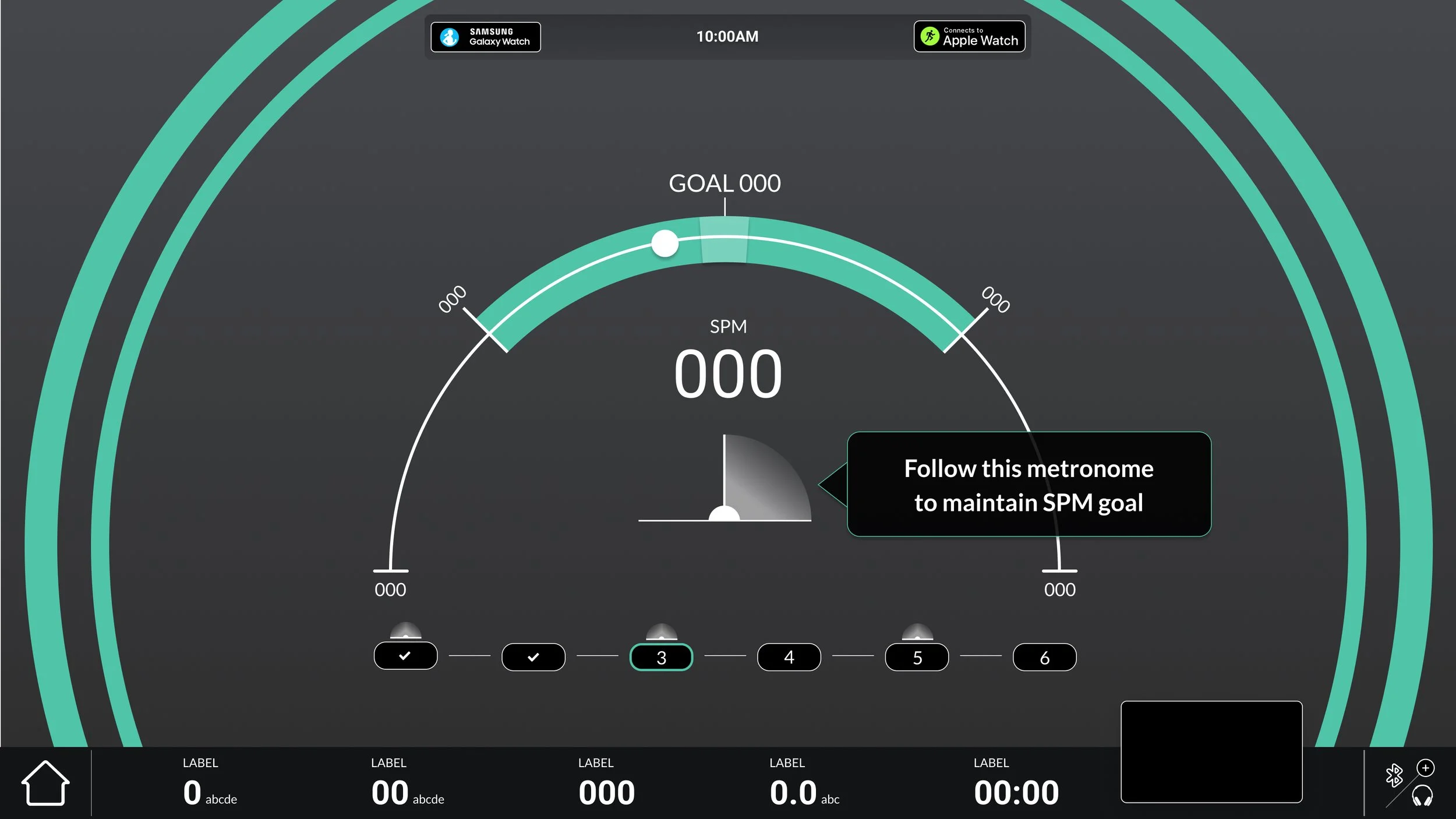Open the black video preview box
The image size is (1456, 819).
pyautogui.click(x=1211, y=751)
